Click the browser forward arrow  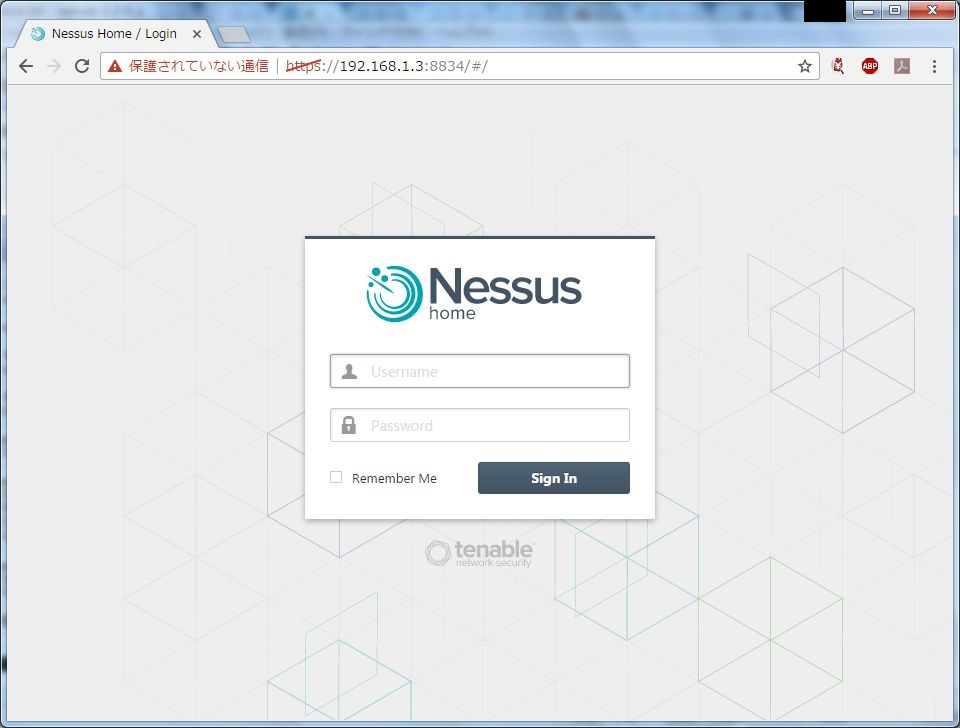click(x=54, y=66)
